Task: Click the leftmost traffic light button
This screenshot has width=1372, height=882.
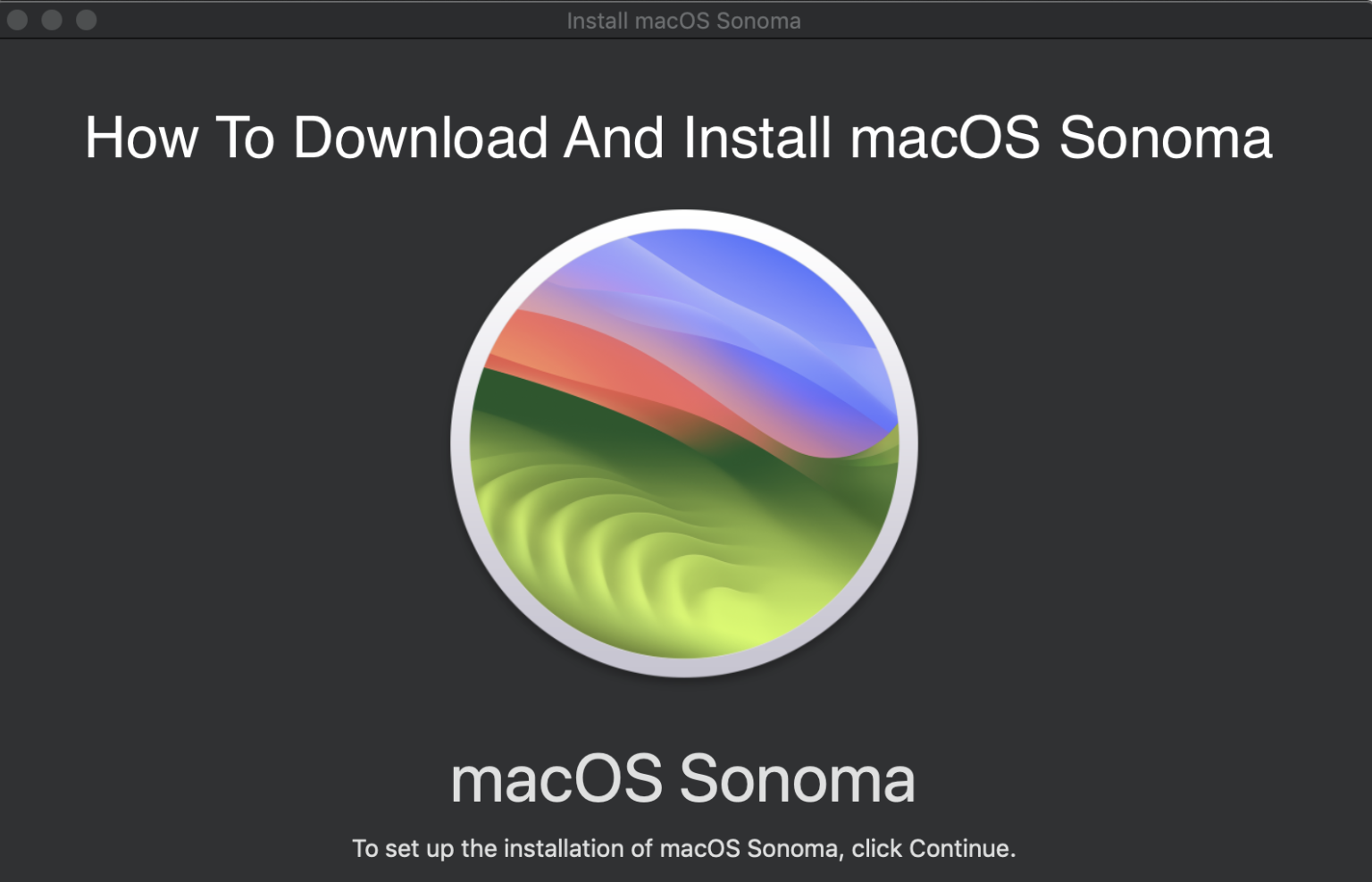Action: point(16,20)
